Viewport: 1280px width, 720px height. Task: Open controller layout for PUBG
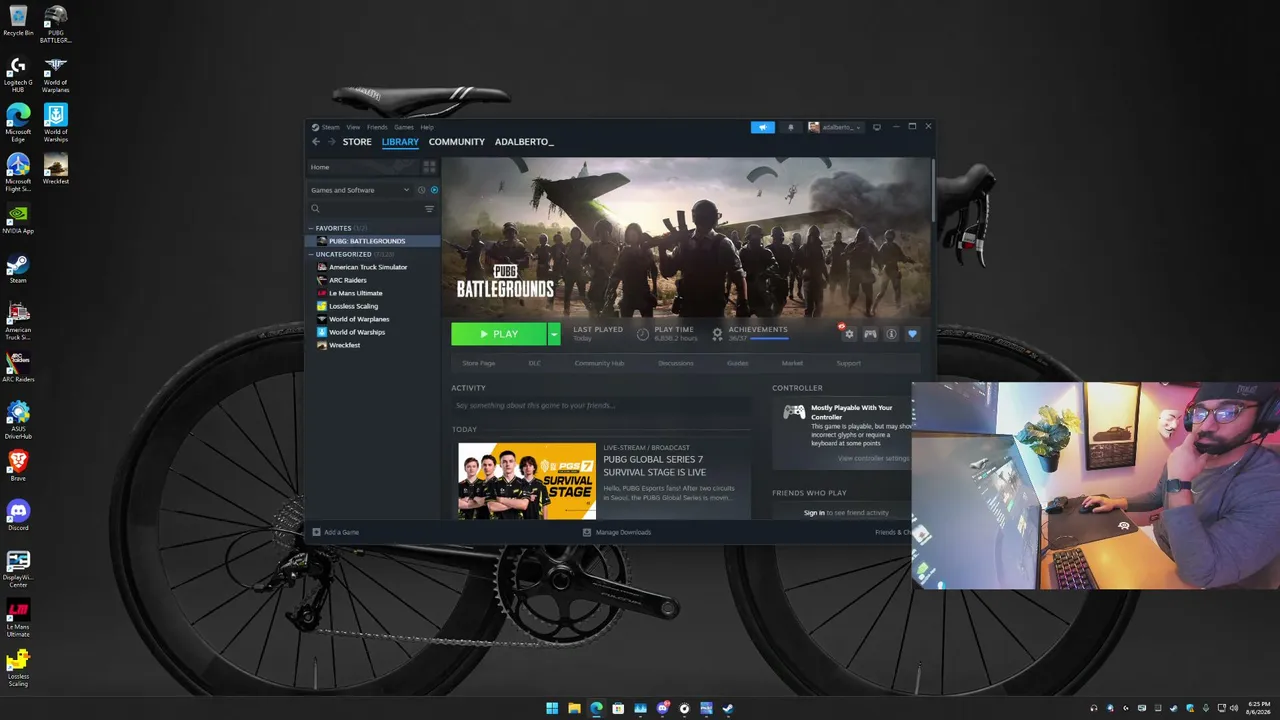coord(870,334)
